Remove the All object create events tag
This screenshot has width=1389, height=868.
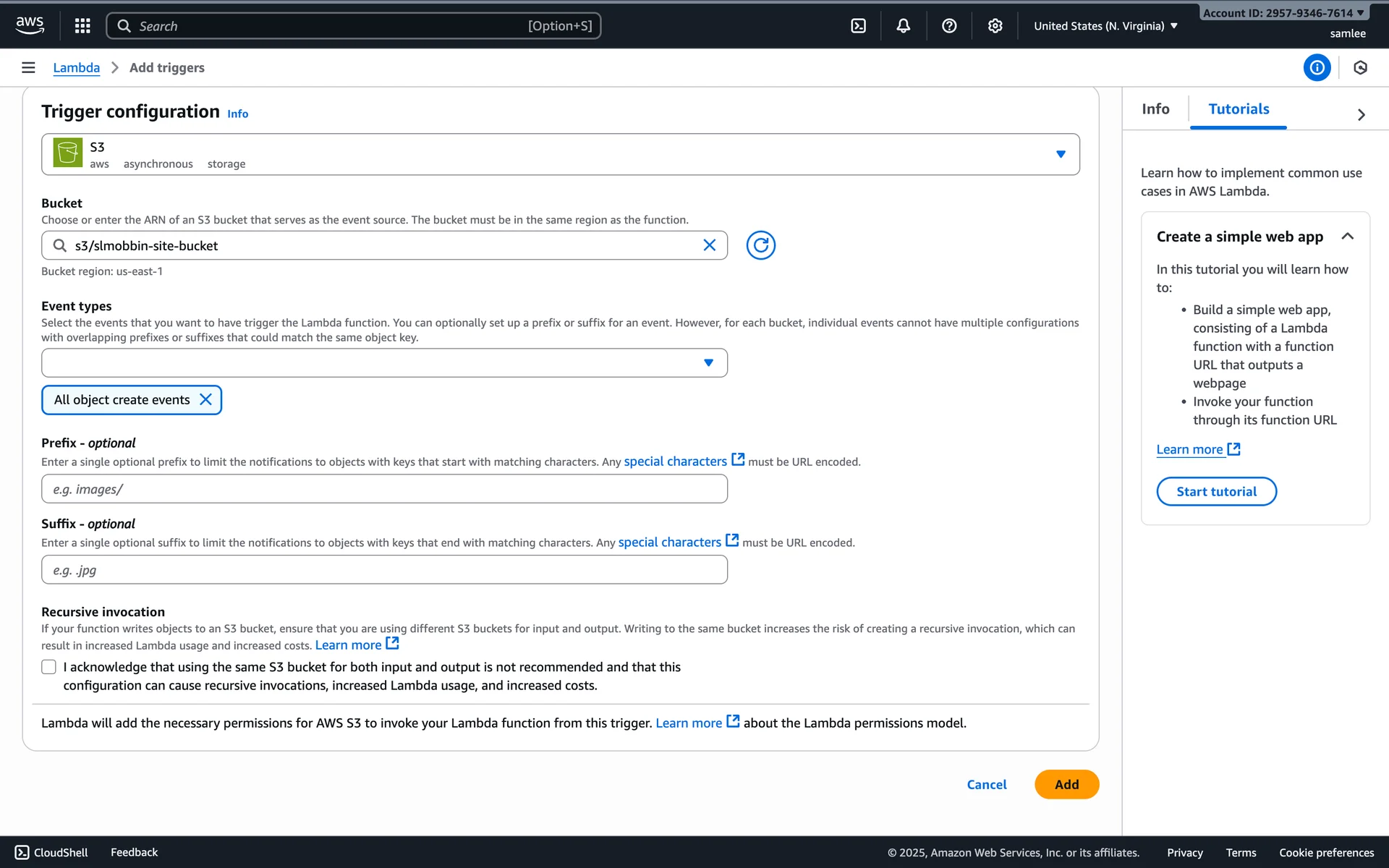pyautogui.click(x=205, y=400)
